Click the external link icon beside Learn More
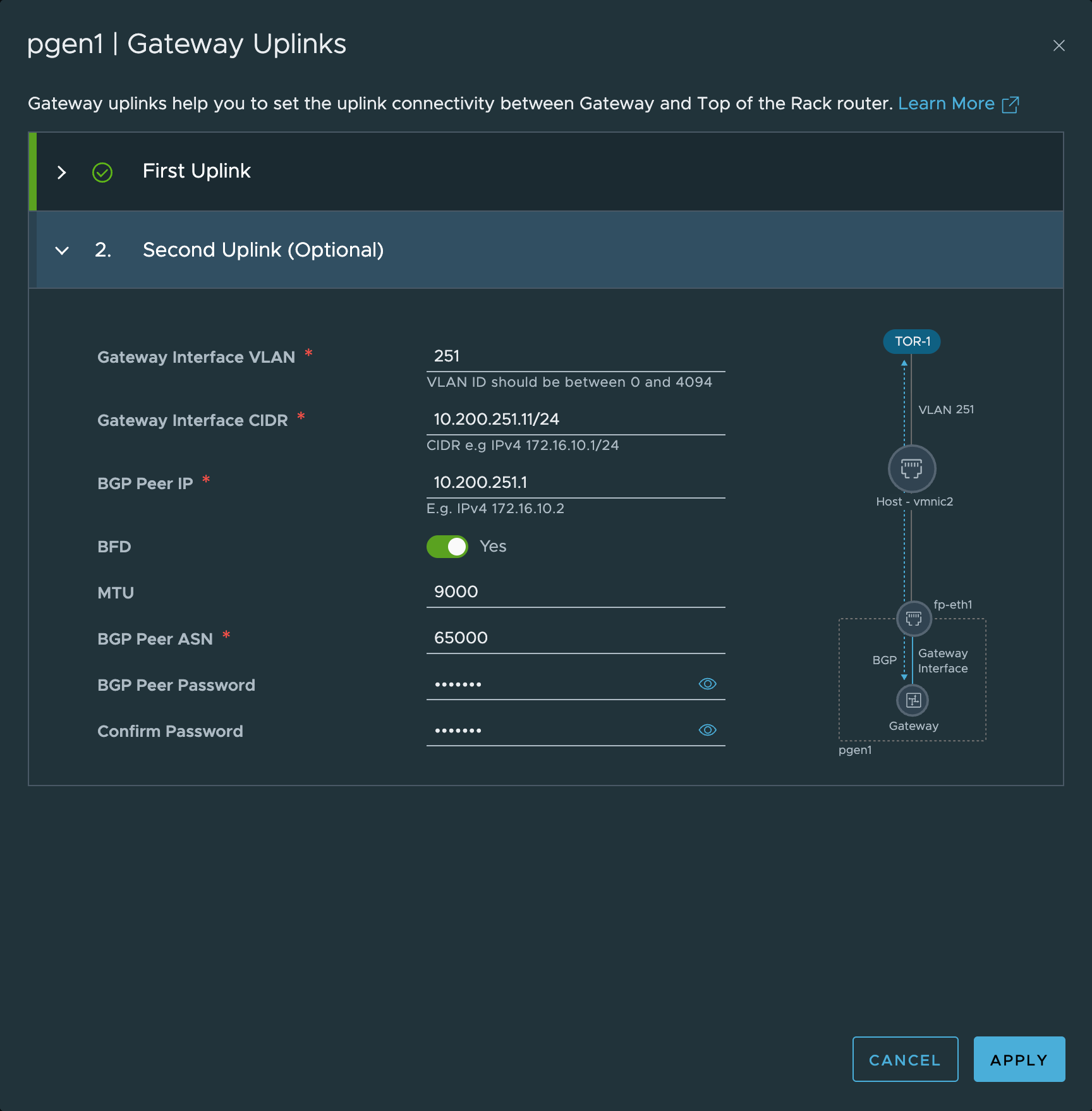This screenshot has width=1092, height=1111. tap(1010, 104)
